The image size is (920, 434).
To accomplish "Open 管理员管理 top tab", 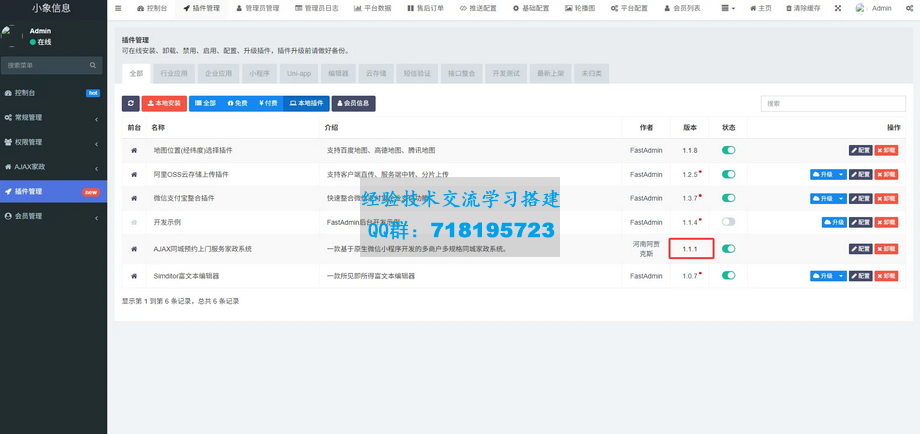I will (258, 9).
